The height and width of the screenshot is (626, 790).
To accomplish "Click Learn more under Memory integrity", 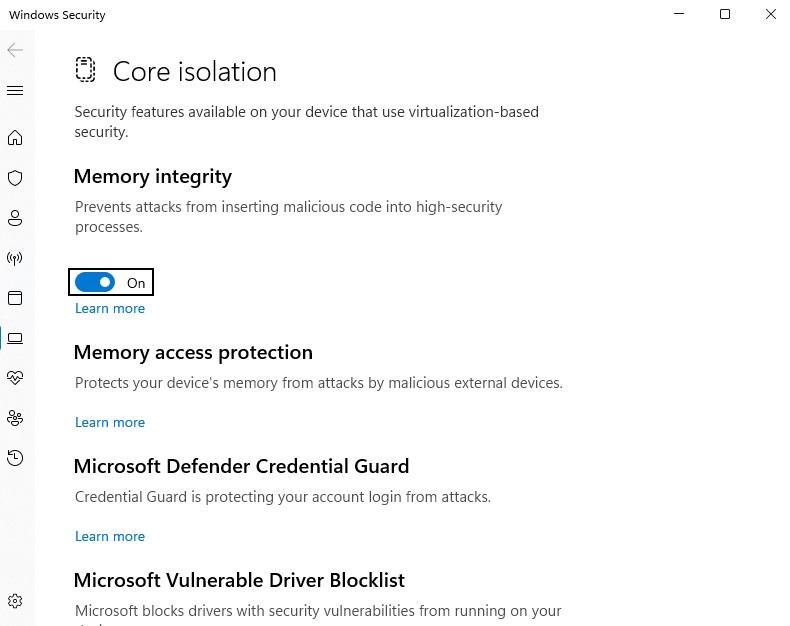I will (110, 308).
